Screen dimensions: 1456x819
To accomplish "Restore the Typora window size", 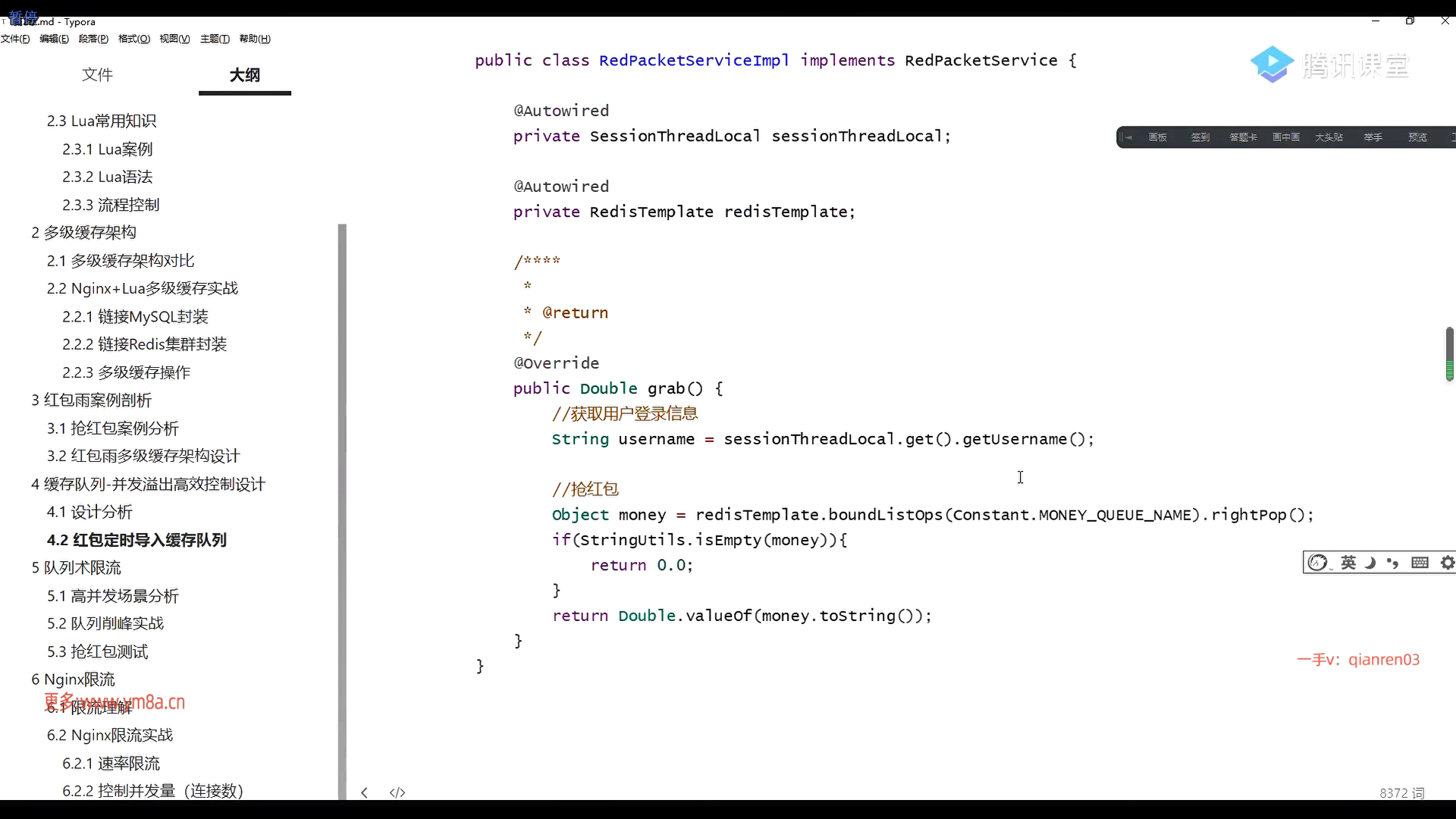I will point(1410,20).
